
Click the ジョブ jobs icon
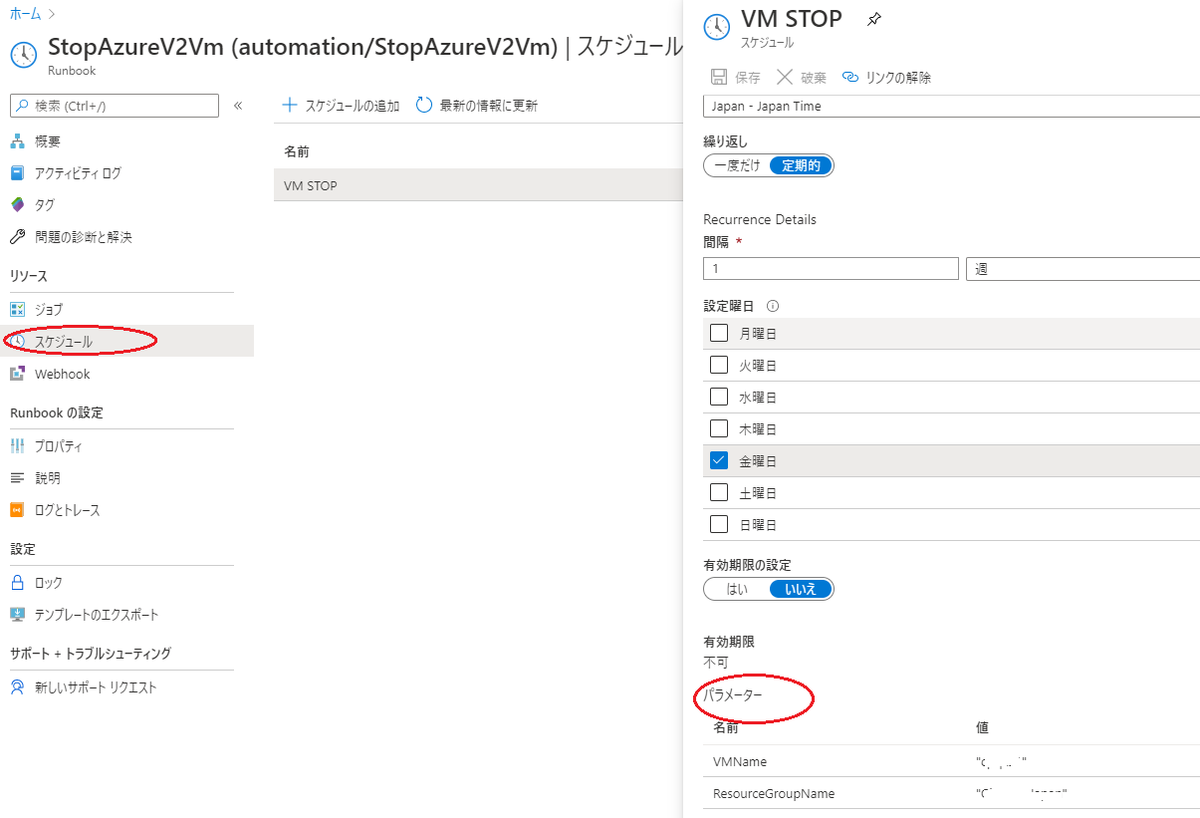[17, 309]
